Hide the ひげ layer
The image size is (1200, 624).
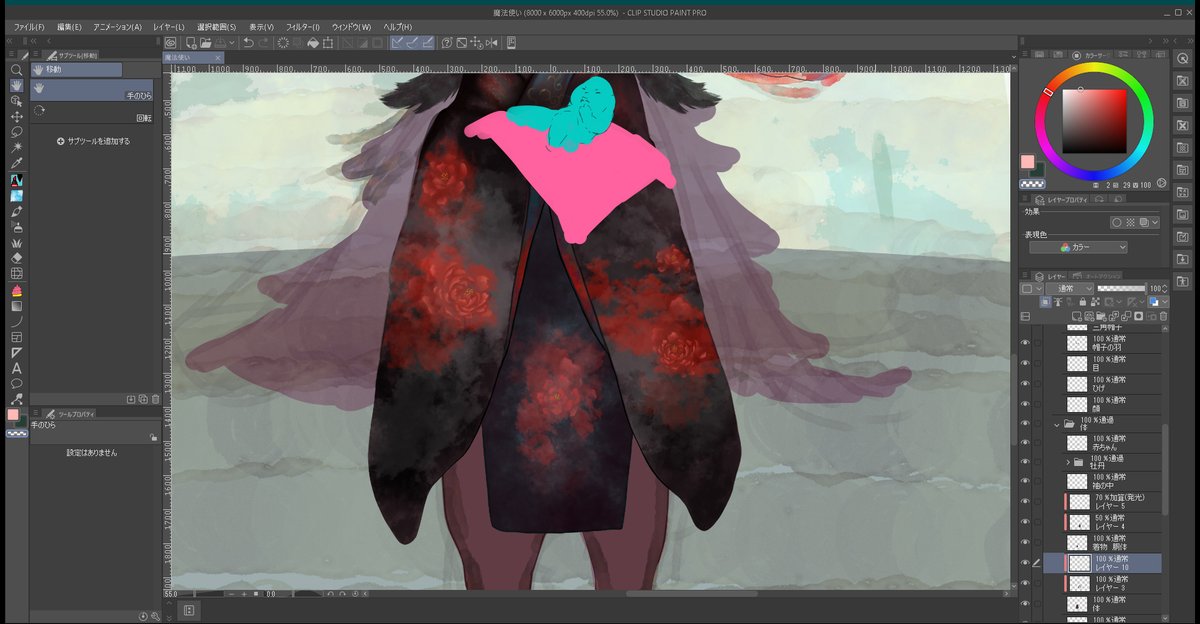point(1025,384)
